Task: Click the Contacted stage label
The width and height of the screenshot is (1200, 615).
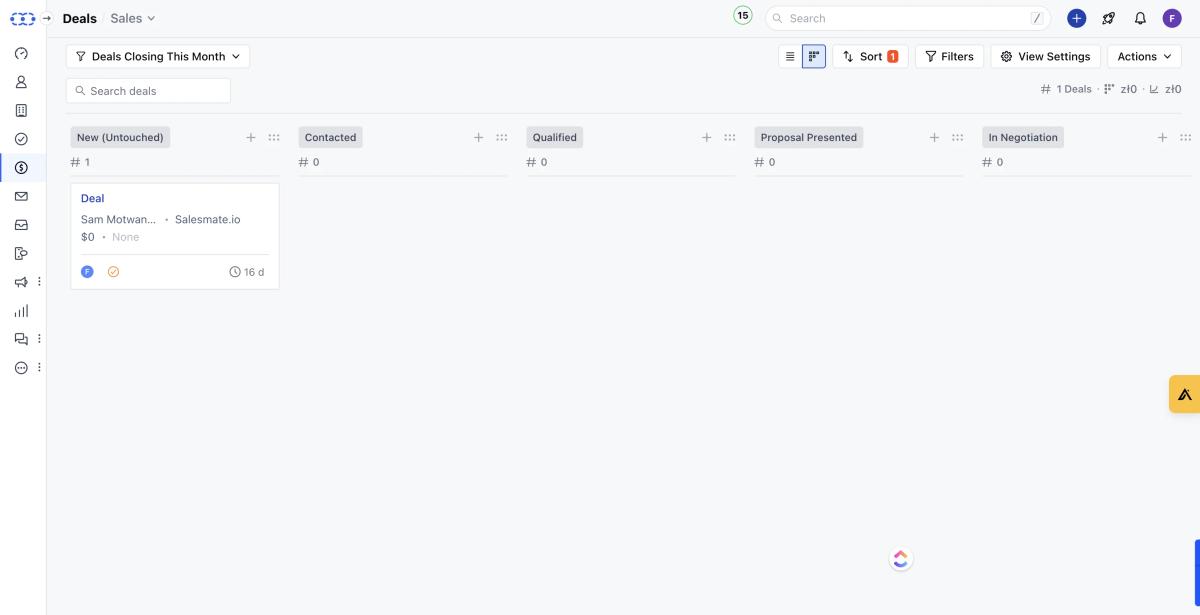Action: click(x=330, y=138)
